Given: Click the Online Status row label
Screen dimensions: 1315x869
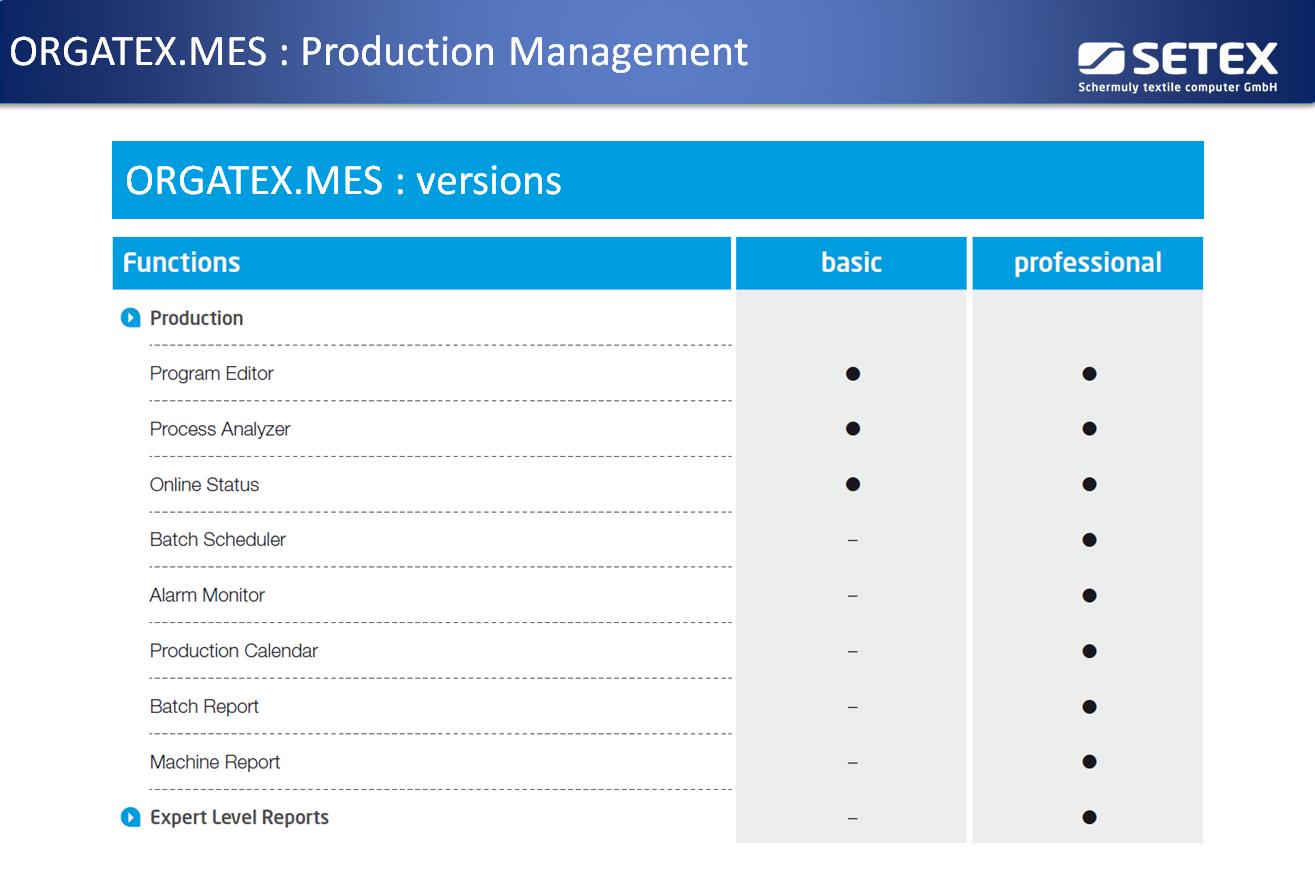Looking at the screenshot, I should click(204, 485).
